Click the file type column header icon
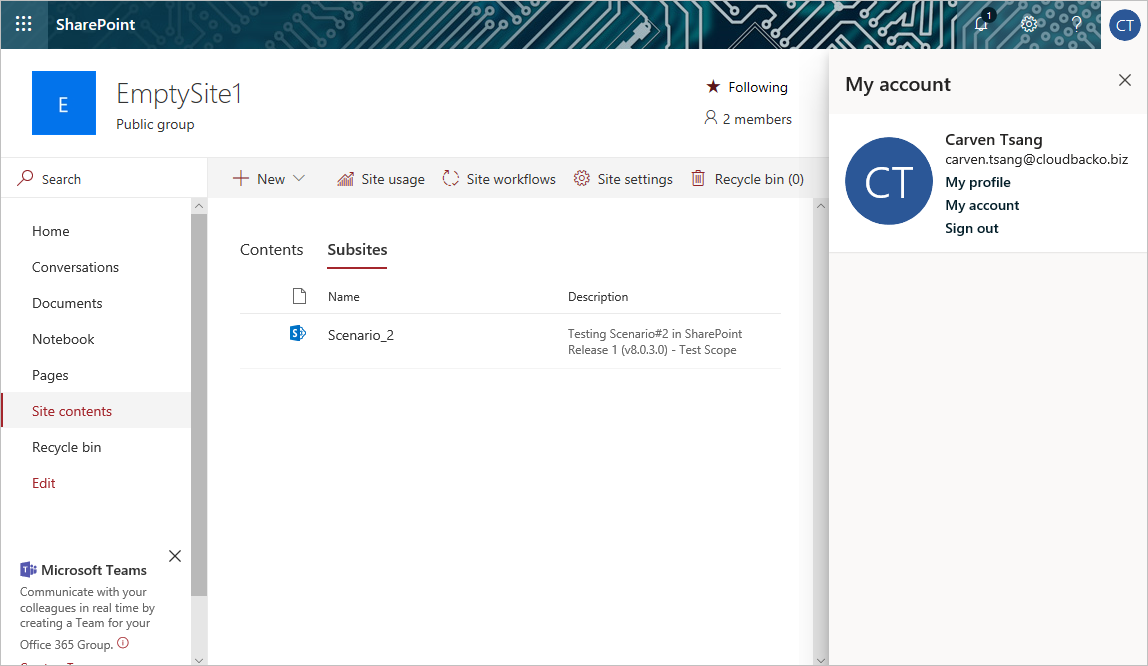1148x666 pixels. click(x=299, y=296)
